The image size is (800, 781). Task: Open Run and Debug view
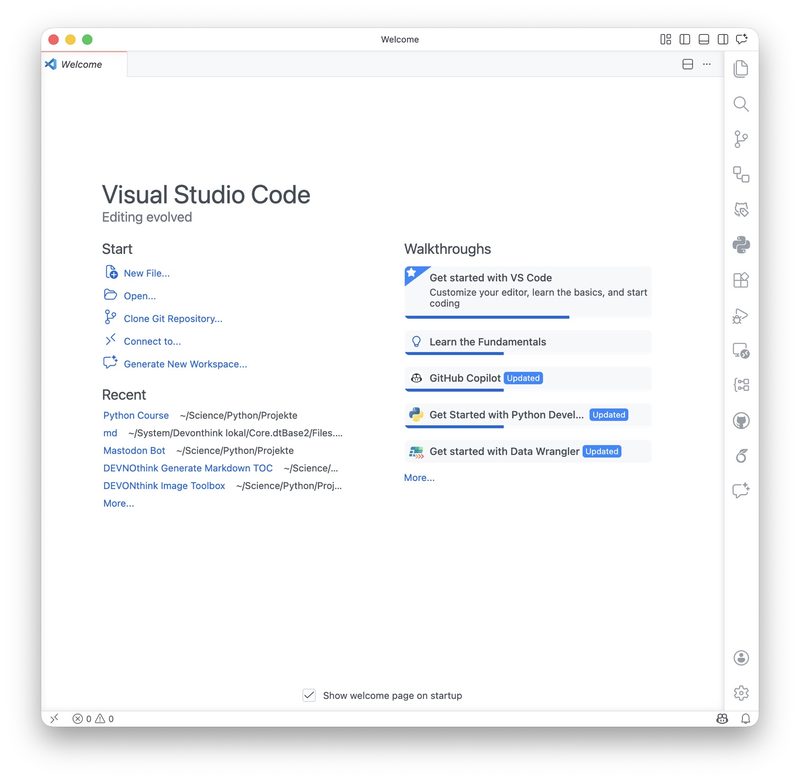(x=741, y=316)
